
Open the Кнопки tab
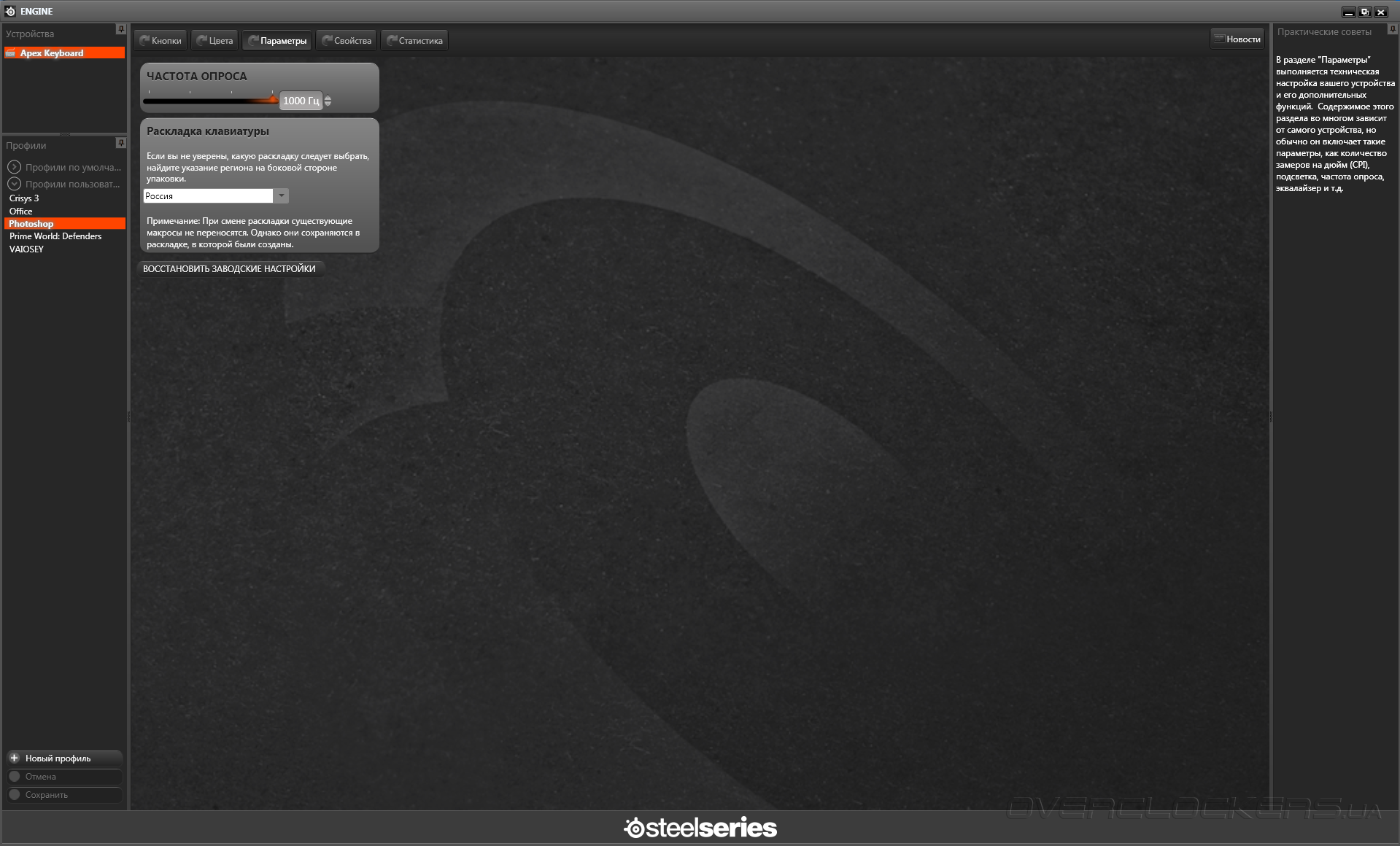point(161,41)
